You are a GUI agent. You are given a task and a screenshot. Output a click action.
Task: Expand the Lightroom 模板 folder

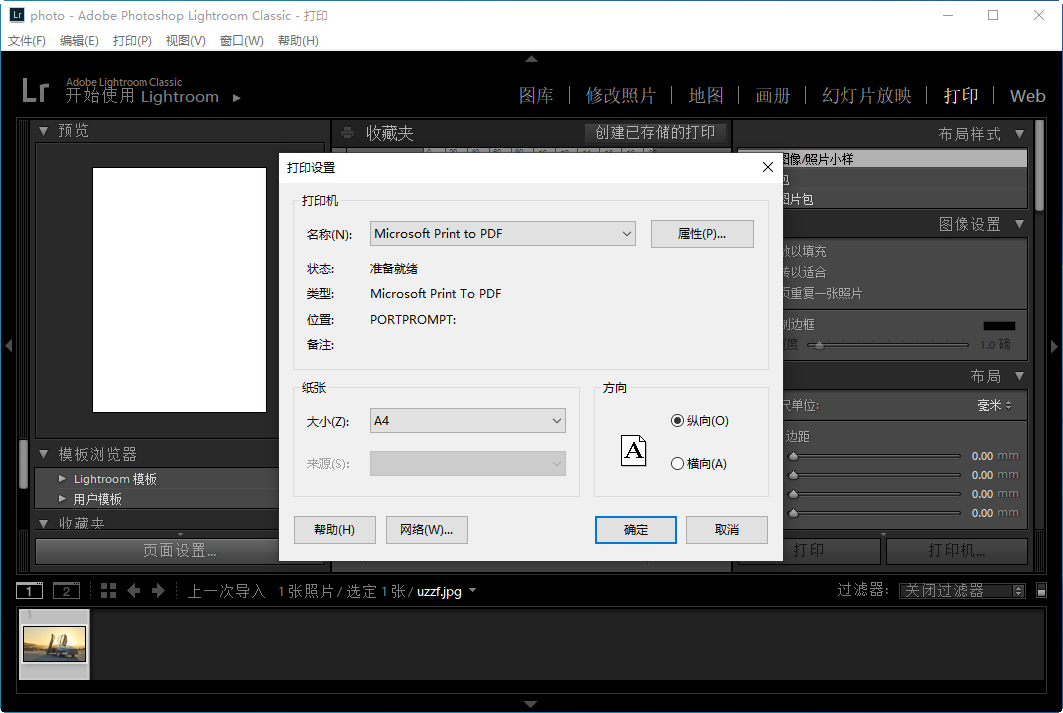click(x=63, y=479)
